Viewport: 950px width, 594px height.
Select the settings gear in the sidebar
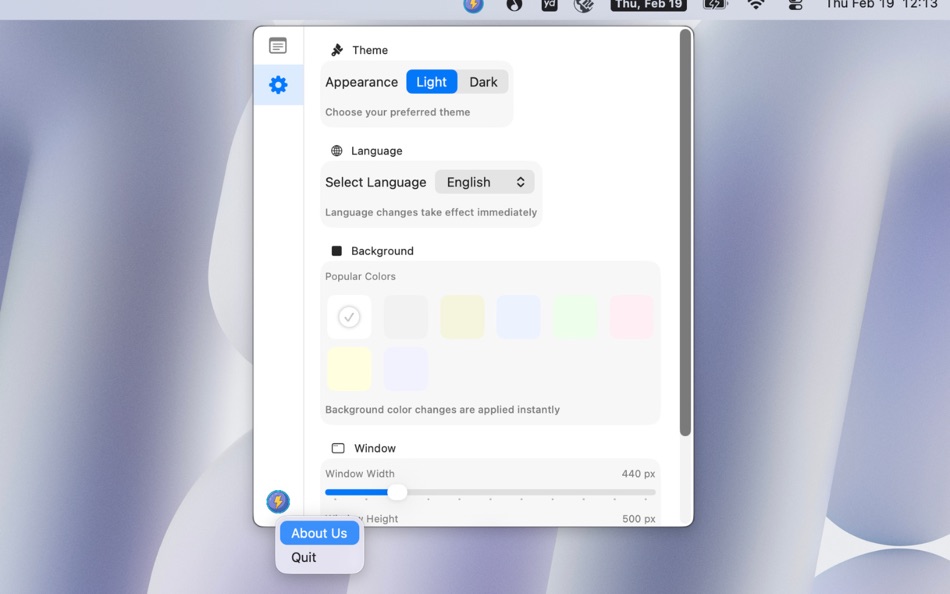[278, 85]
